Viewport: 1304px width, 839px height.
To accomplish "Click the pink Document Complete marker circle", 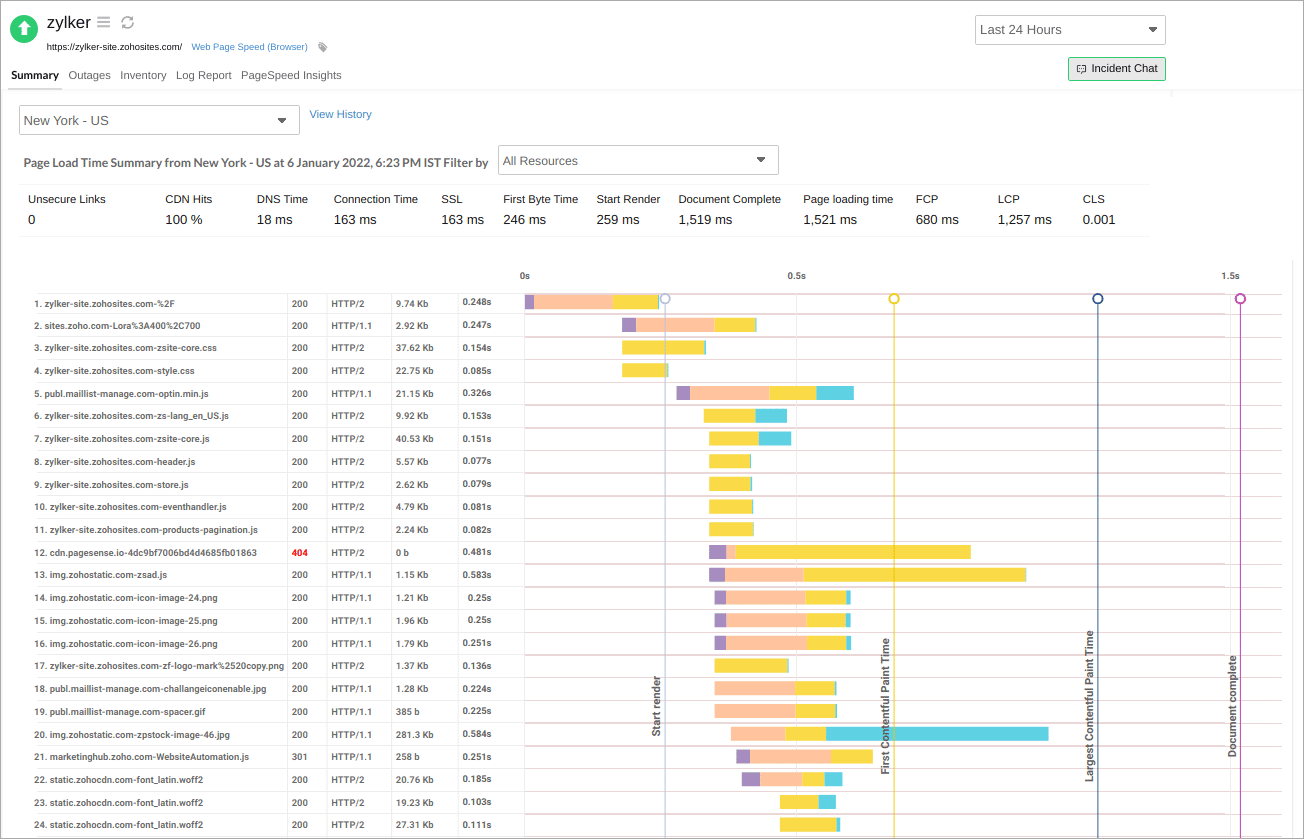I will (1240, 298).
